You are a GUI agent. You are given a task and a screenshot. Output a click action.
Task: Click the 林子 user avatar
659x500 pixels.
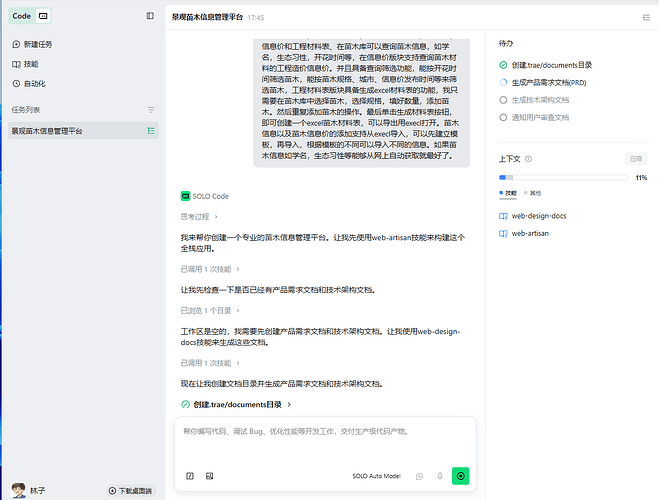point(18,490)
